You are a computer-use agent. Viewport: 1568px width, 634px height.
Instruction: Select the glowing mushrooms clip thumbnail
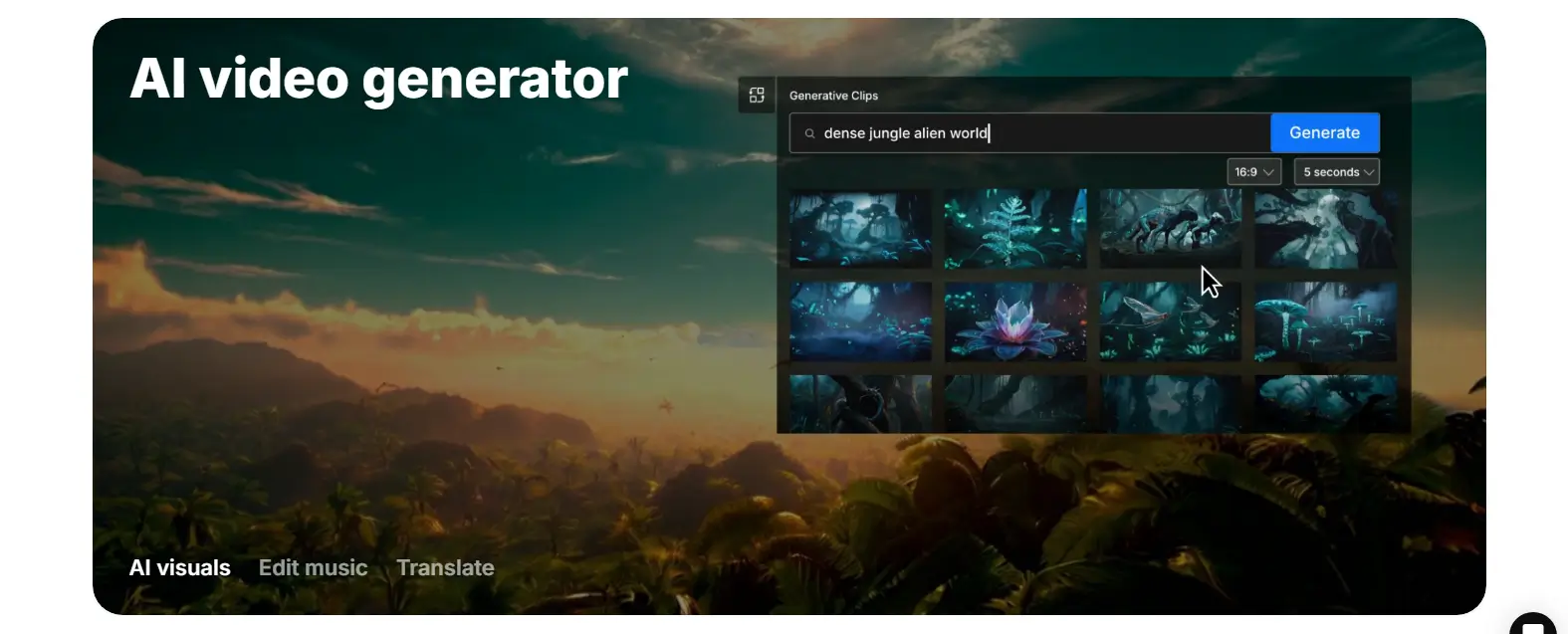coord(1325,321)
